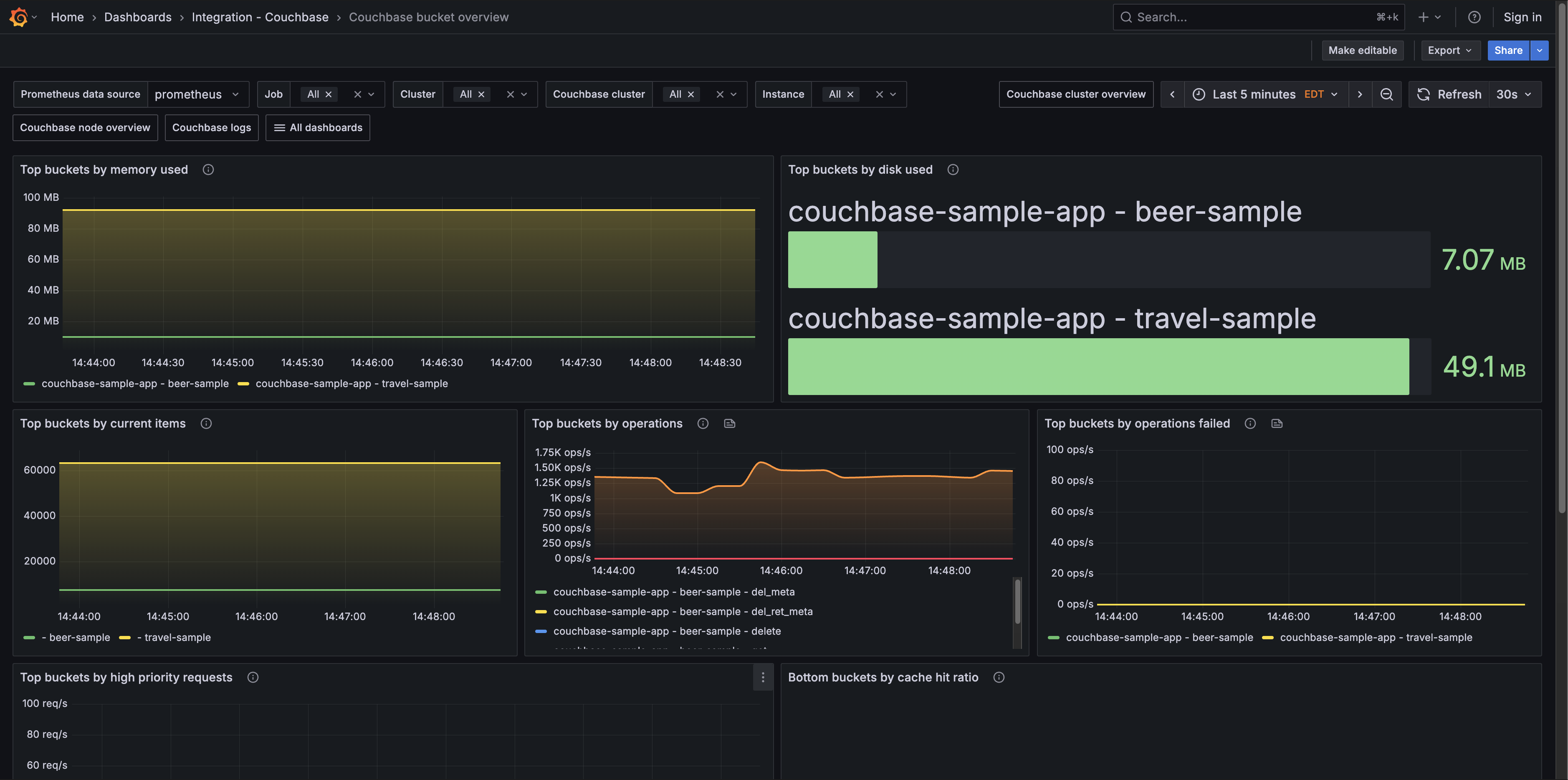This screenshot has height=780, width=1568.
Task: Go to Home breadcrumb
Action: pos(67,17)
